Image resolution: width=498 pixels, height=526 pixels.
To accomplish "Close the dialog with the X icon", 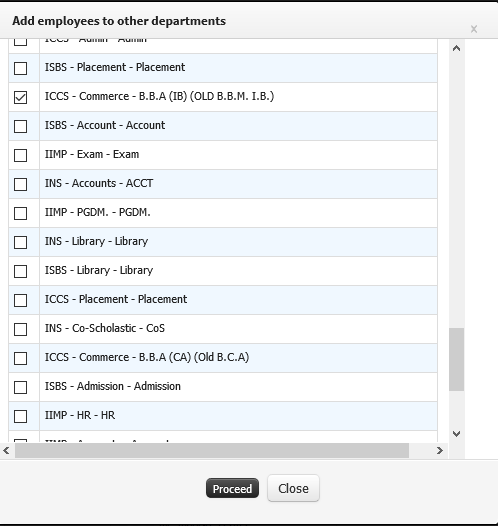I will click(x=474, y=29).
